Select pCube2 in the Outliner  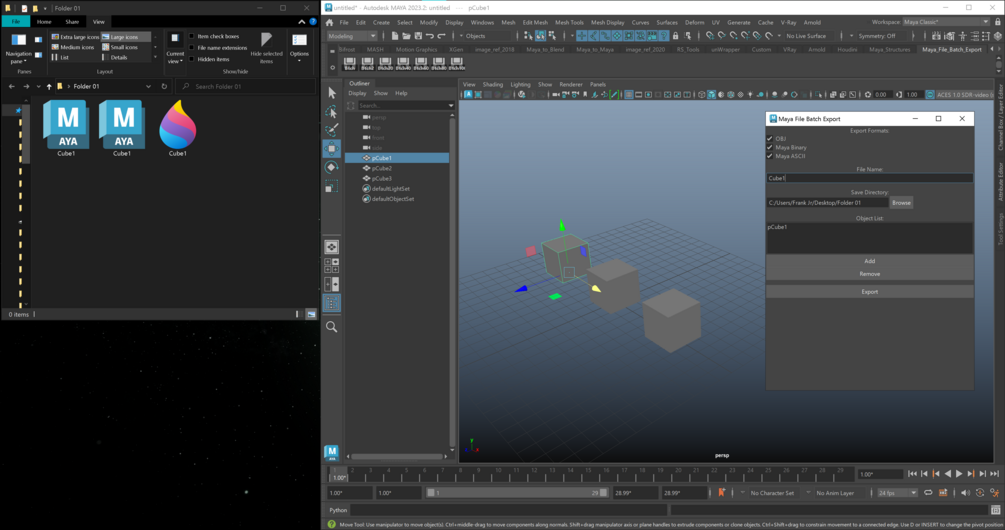[x=381, y=168]
